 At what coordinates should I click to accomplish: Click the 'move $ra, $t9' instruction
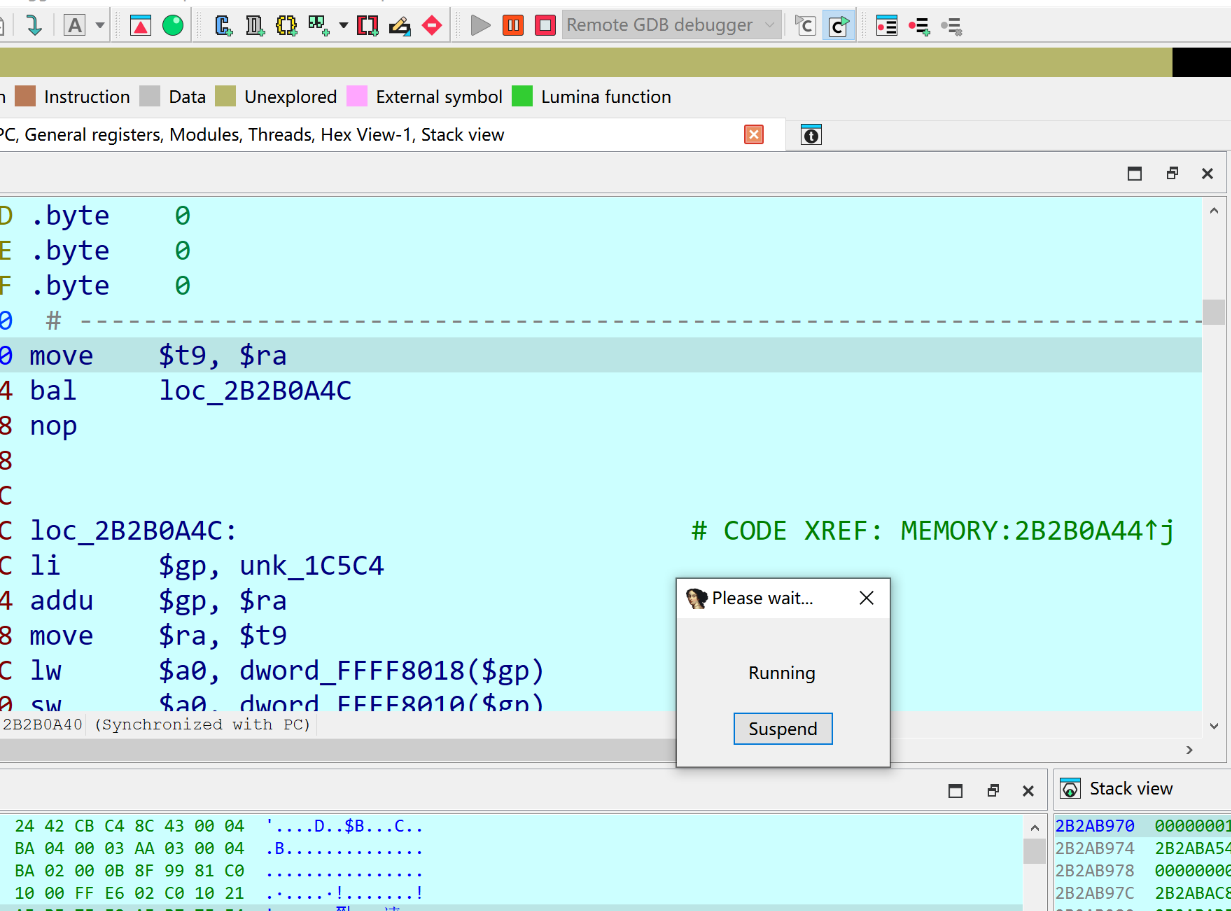pos(158,636)
